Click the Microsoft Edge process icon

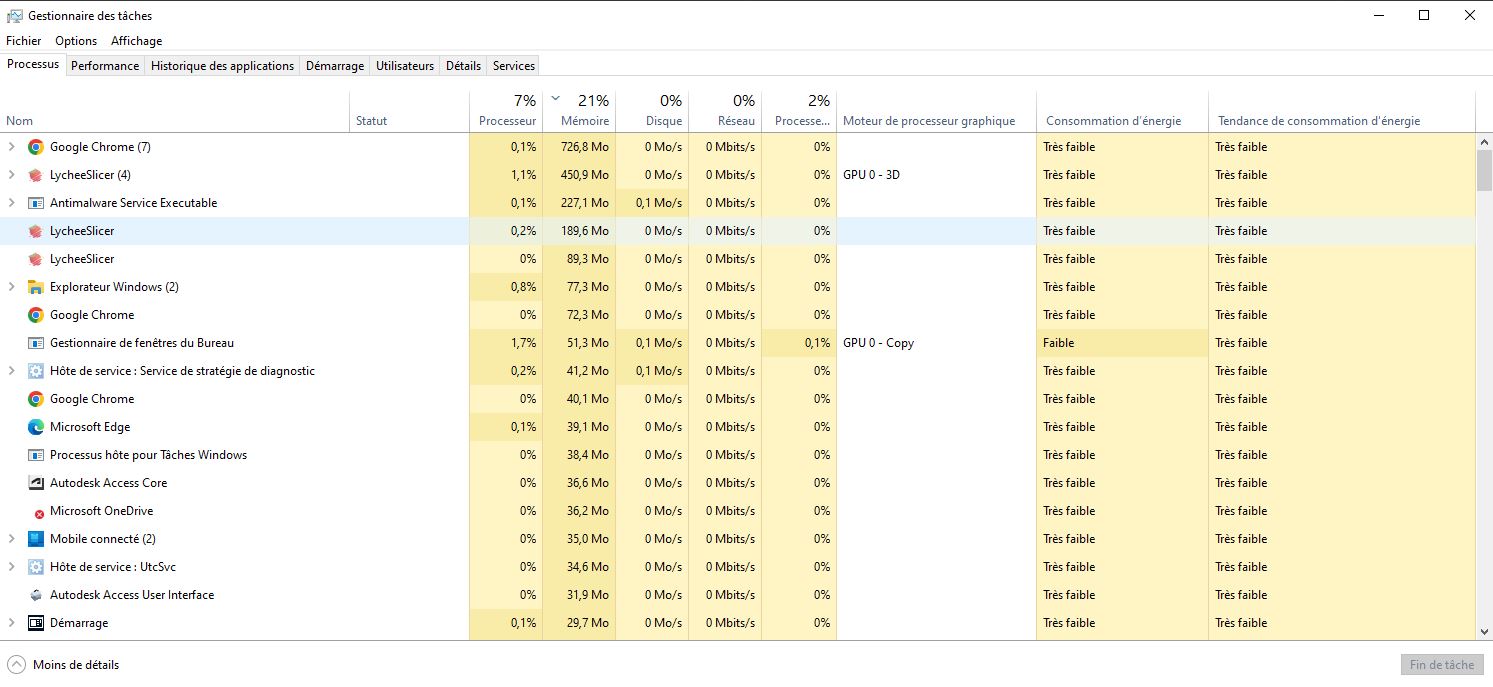(35, 427)
